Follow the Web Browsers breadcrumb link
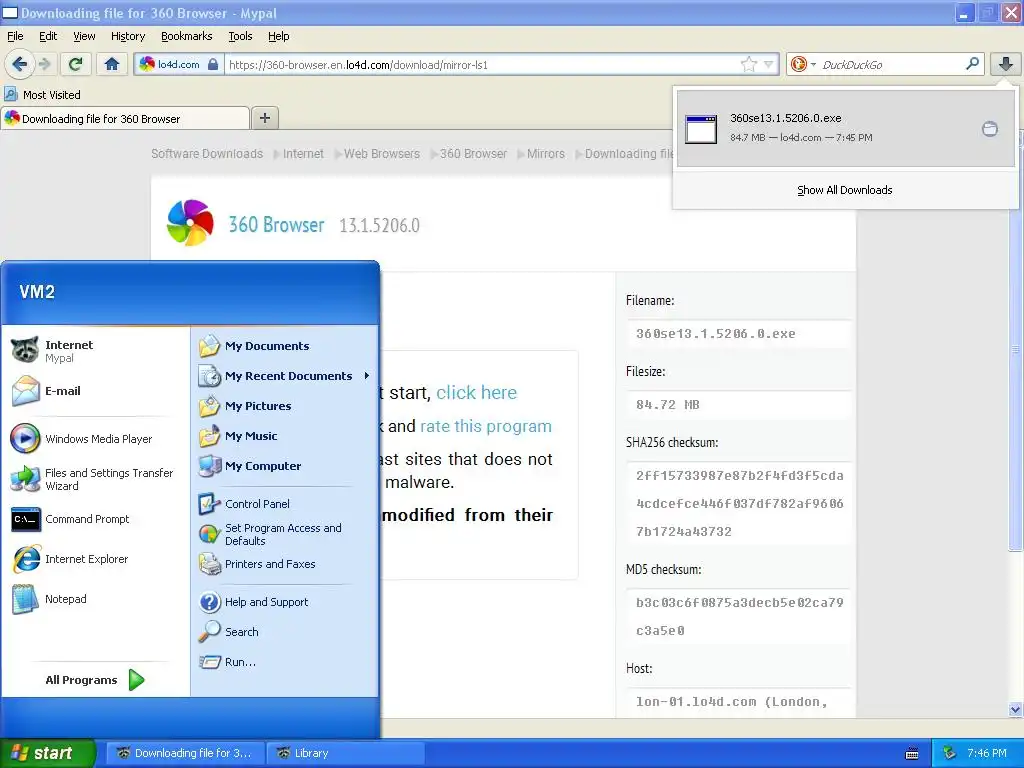 [382, 153]
